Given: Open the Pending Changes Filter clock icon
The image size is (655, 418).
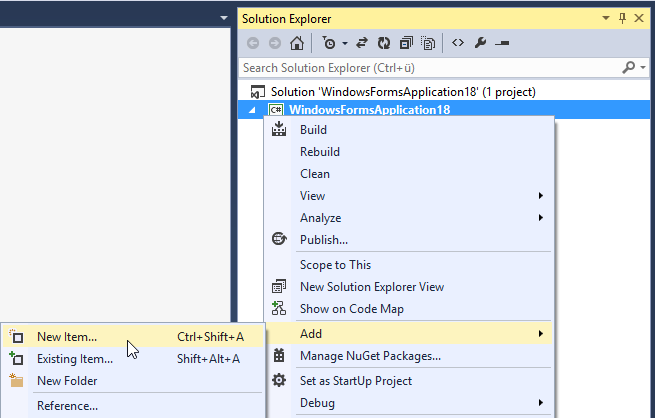Looking at the screenshot, I should point(329,43).
